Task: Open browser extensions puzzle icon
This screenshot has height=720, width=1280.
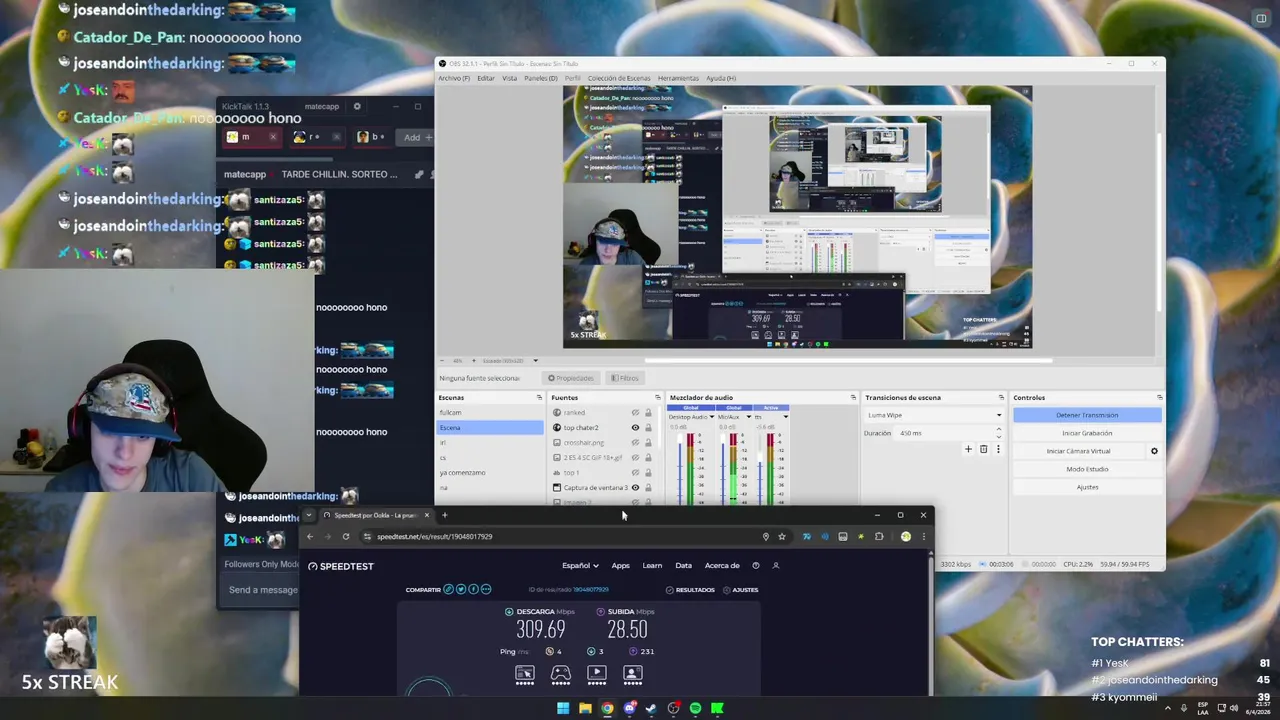Action: pyautogui.click(x=879, y=537)
